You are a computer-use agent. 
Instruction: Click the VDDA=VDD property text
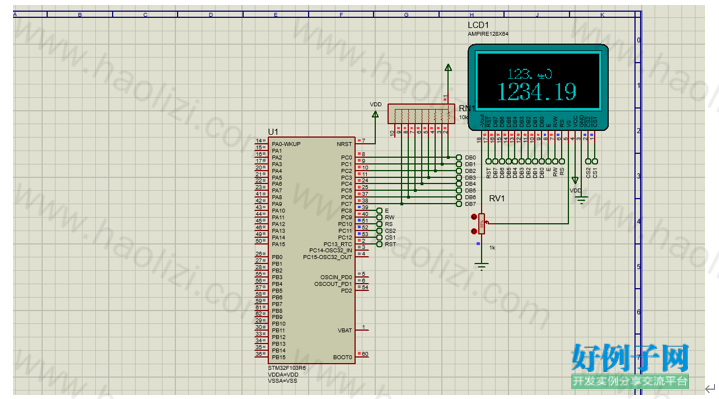pos(283,375)
